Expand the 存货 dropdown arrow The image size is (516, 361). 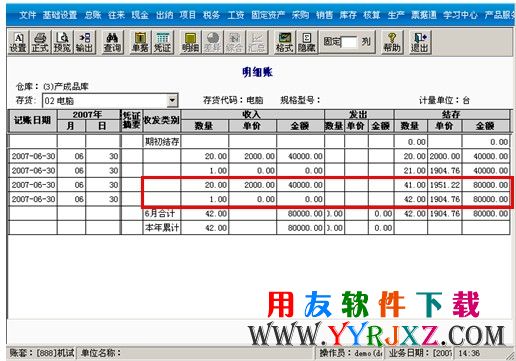click(x=172, y=100)
